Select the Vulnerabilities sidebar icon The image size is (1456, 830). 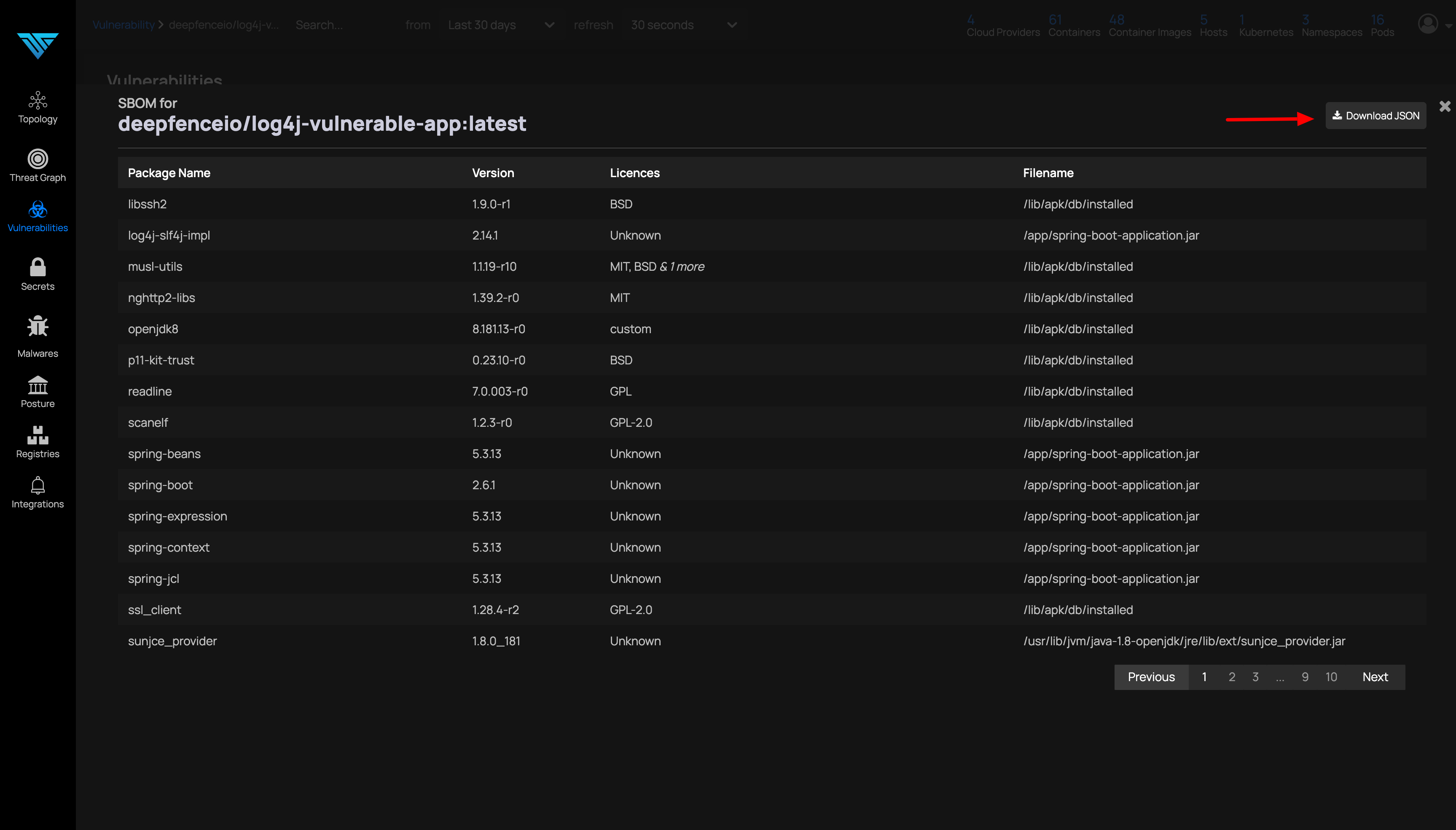pyautogui.click(x=37, y=217)
